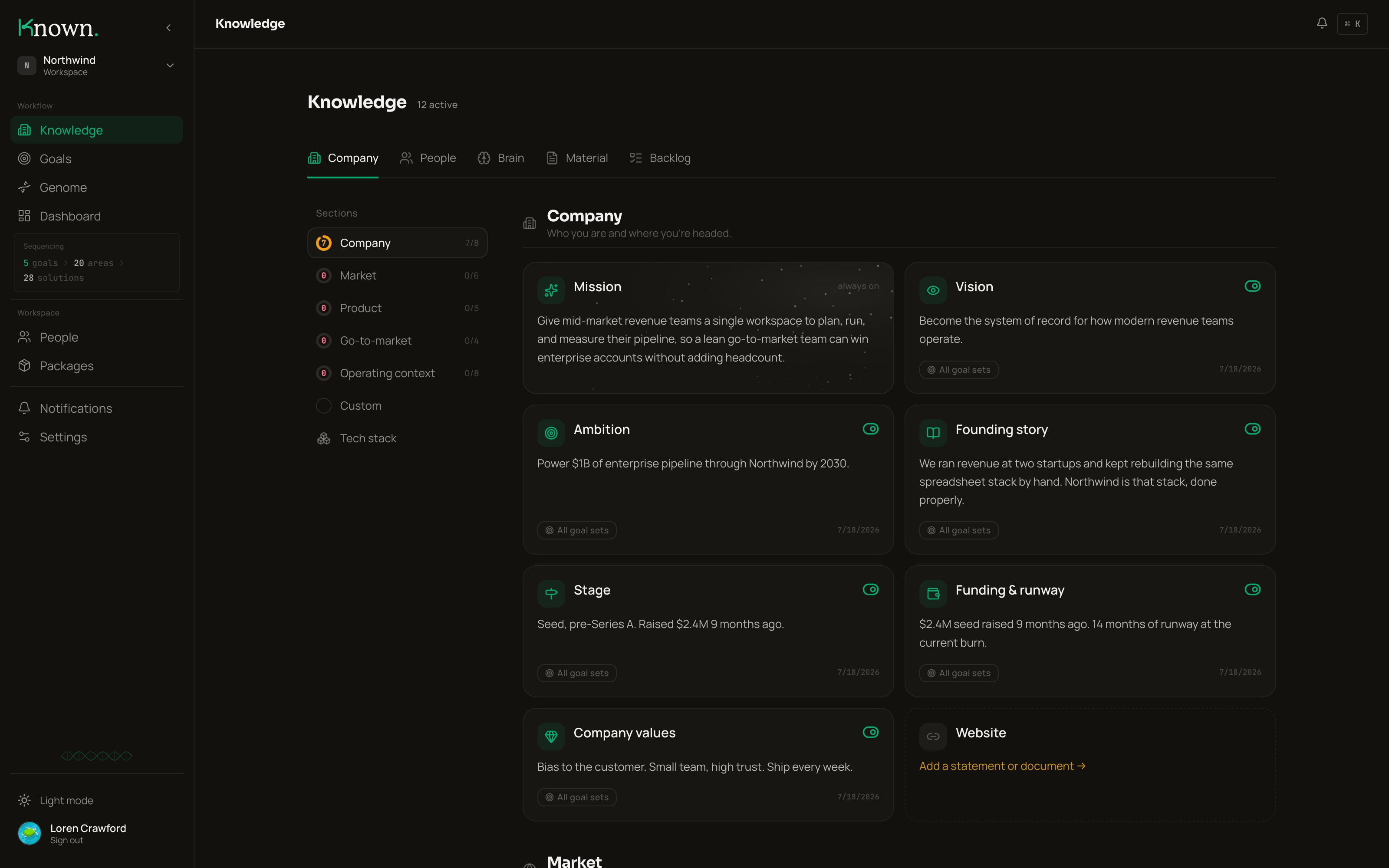Collapse the sidebar with the chevron
Image resolution: width=1389 pixels, height=868 pixels.
pos(169,27)
